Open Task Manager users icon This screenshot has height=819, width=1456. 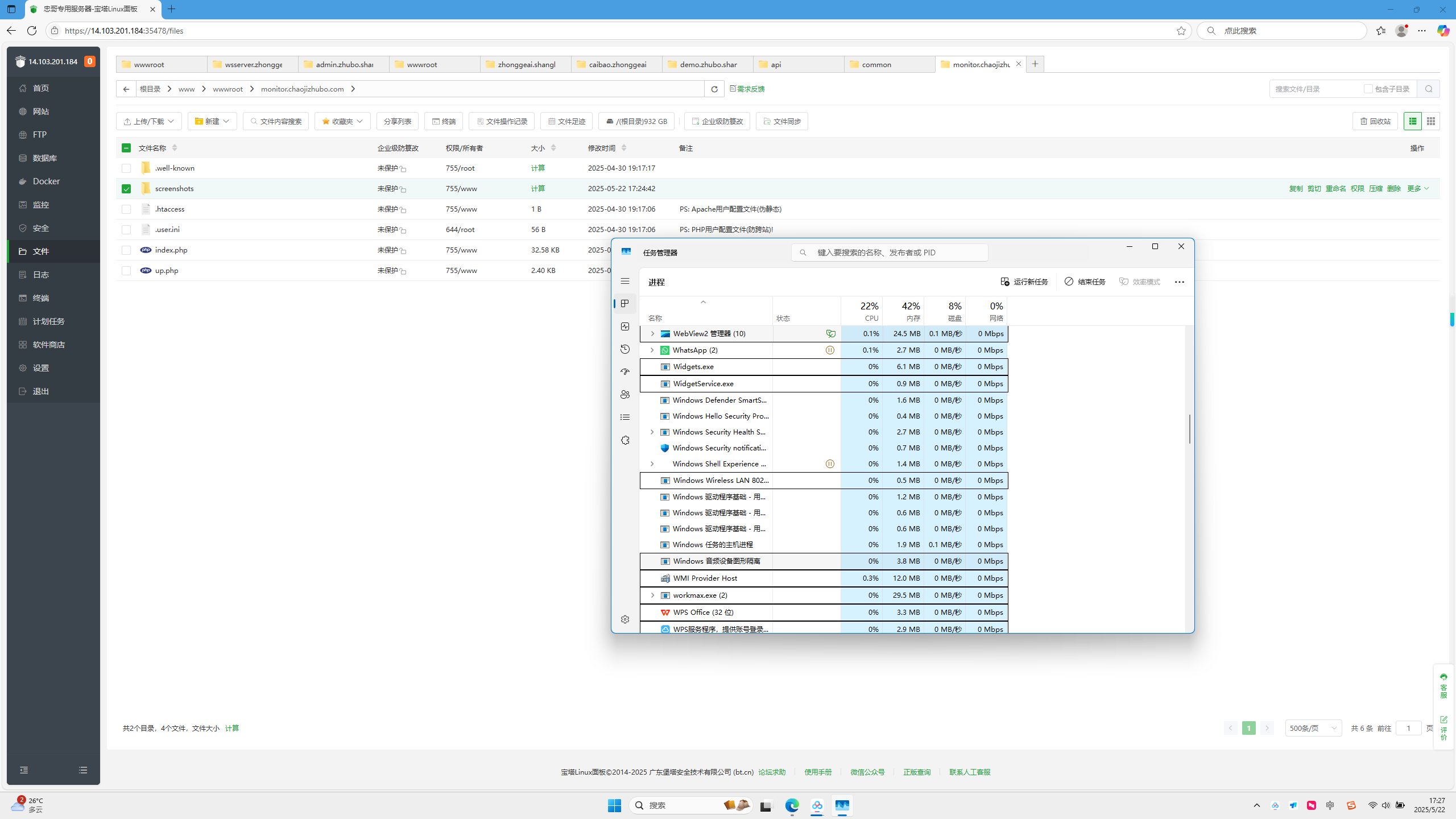[x=625, y=394]
